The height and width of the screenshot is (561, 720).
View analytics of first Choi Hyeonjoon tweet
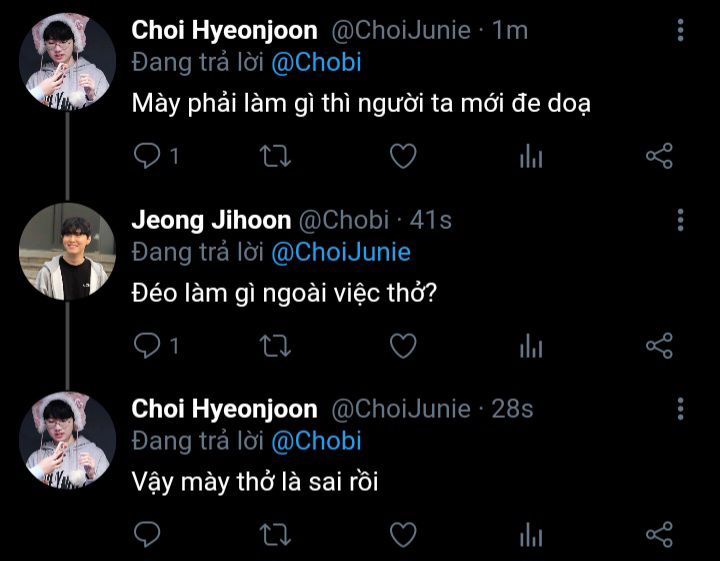(531, 156)
